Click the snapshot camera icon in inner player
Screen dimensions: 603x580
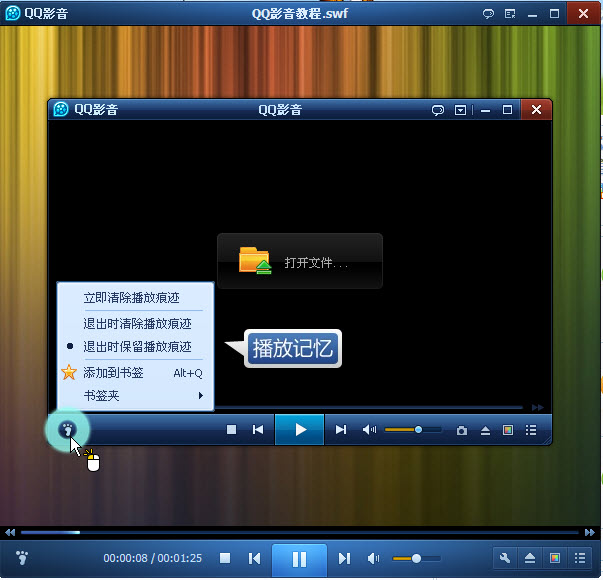[x=461, y=430]
